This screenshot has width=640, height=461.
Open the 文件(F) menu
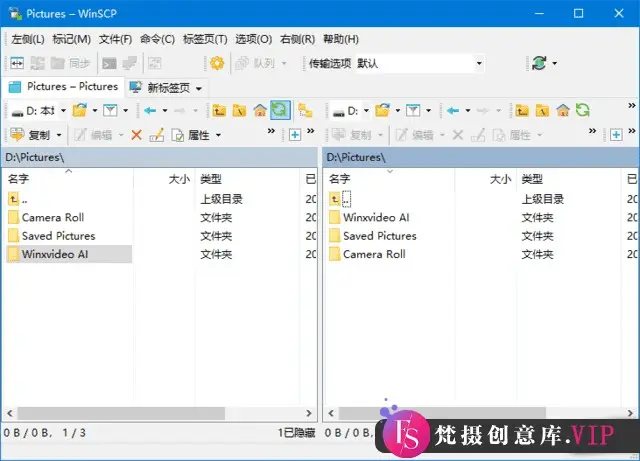coord(116,39)
